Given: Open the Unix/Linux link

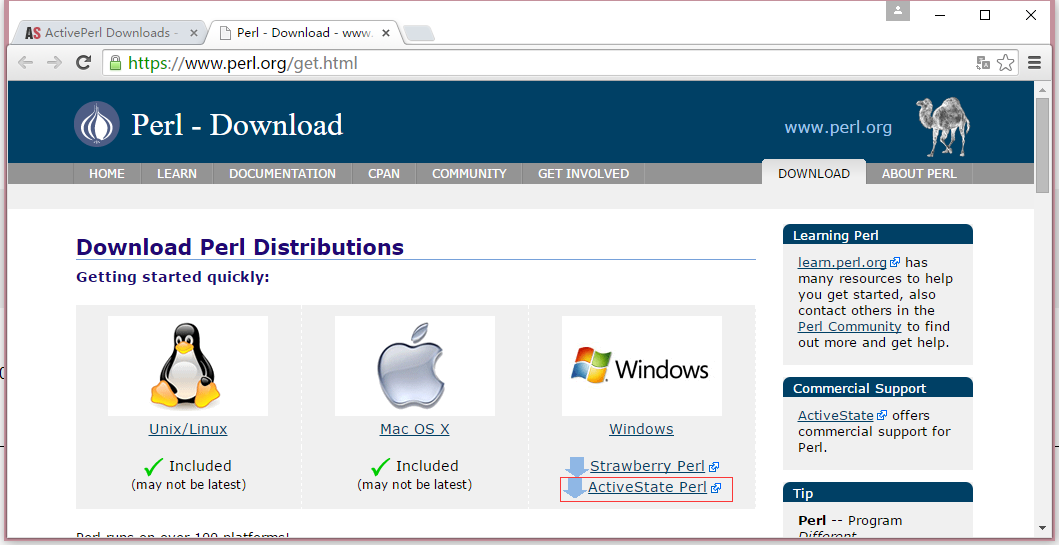Looking at the screenshot, I should [188, 429].
